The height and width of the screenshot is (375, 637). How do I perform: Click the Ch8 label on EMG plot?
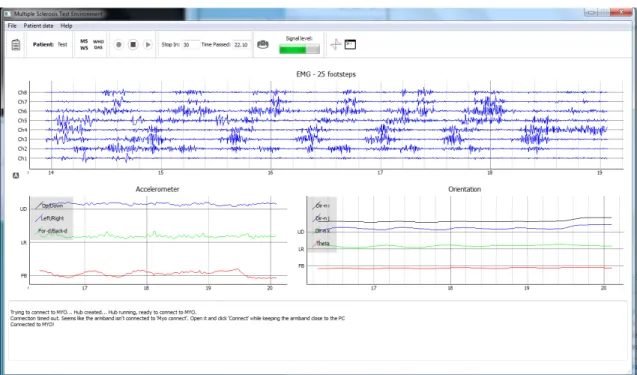(22, 93)
